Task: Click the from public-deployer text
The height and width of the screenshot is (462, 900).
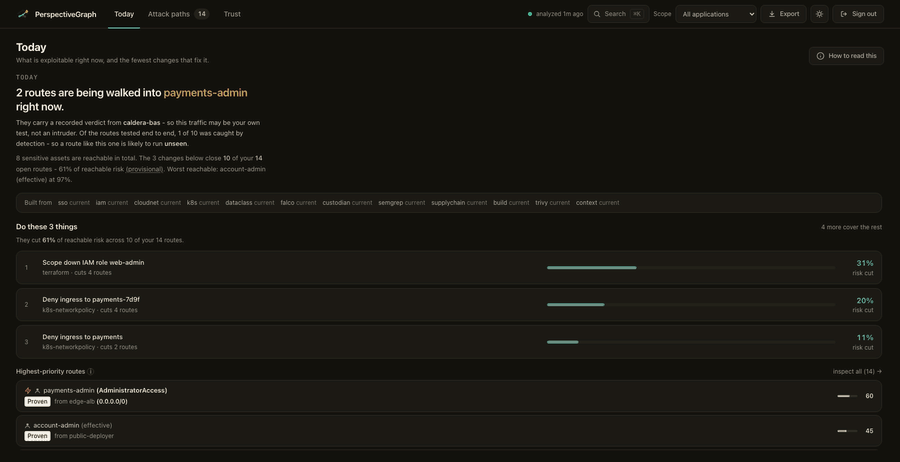Action: coord(84,436)
